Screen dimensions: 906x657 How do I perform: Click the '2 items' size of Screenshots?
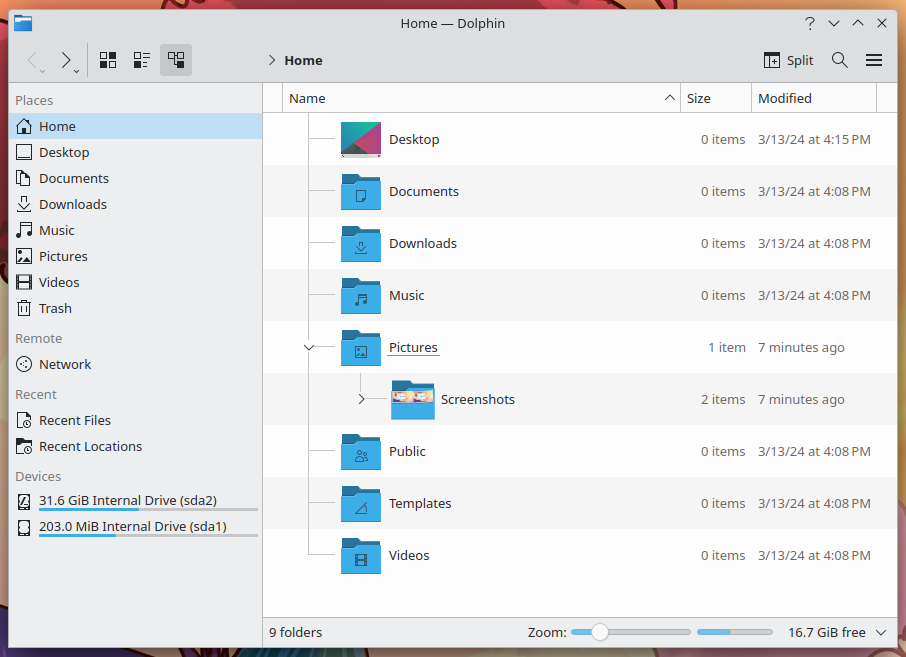[723, 399]
